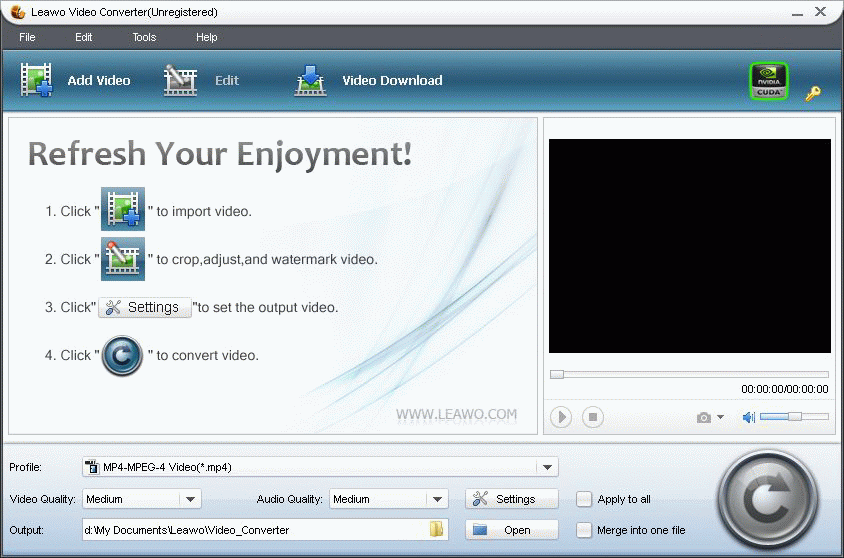Open the Video Quality dropdown
Screen dimensions: 844x558
(x=190, y=499)
